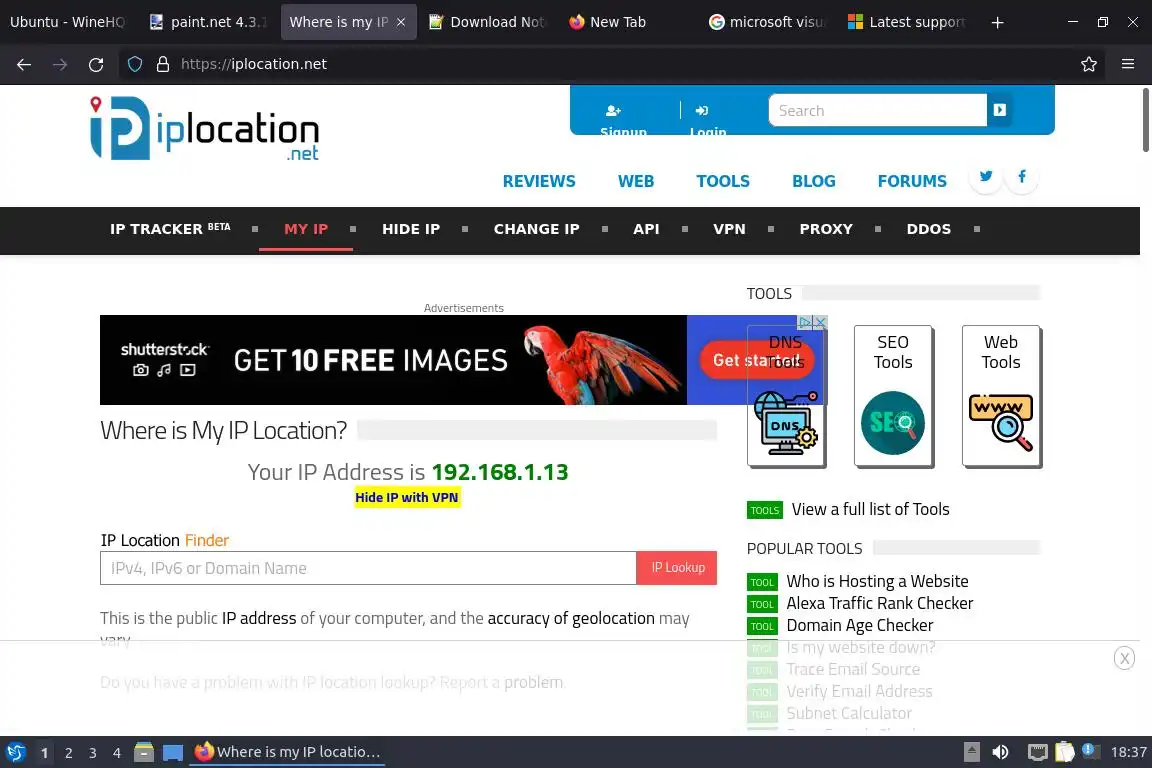Viewport: 1152px width, 768px height.
Task: Open the WEB menu
Action: click(x=636, y=182)
